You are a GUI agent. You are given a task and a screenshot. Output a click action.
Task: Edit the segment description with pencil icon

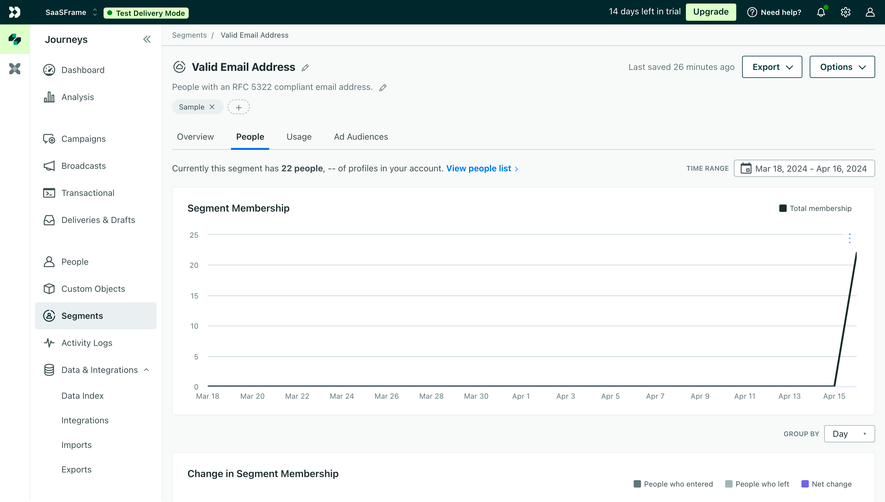(383, 88)
